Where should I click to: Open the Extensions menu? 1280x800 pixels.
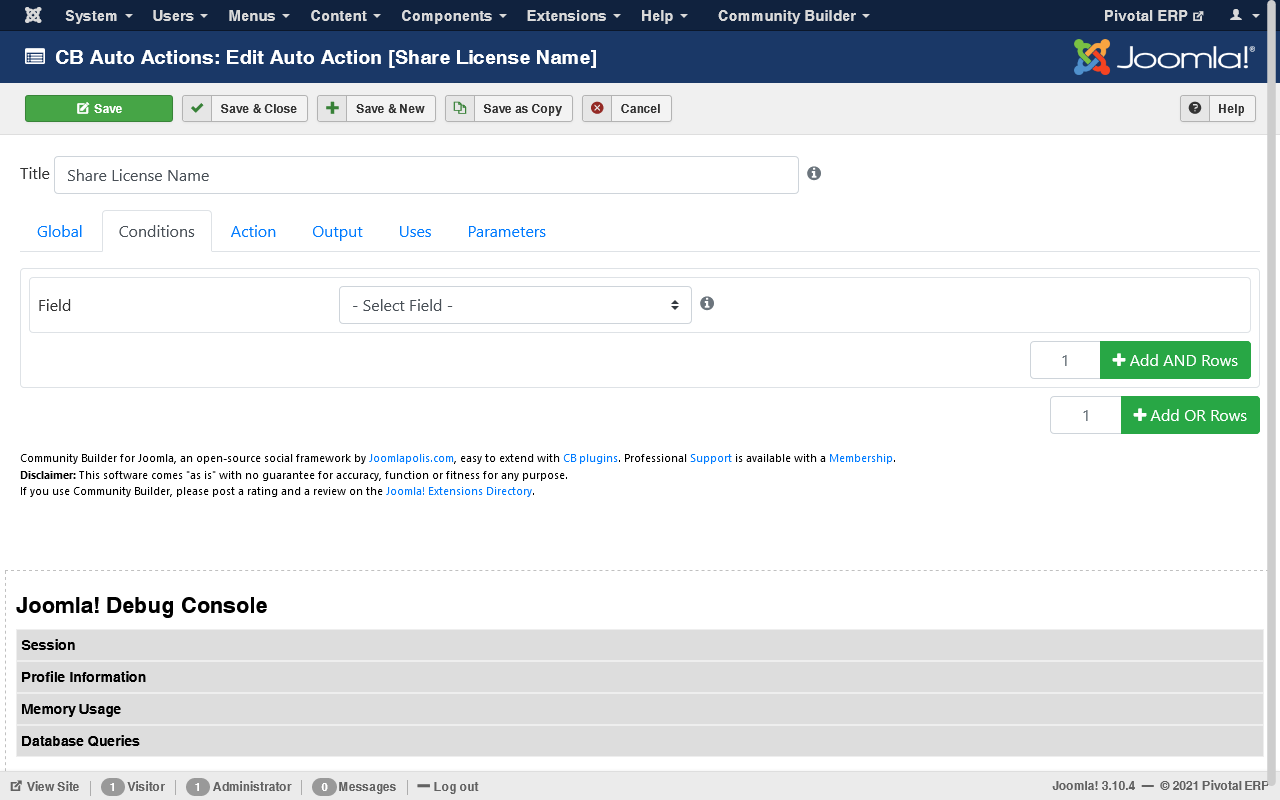[x=574, y=15]
